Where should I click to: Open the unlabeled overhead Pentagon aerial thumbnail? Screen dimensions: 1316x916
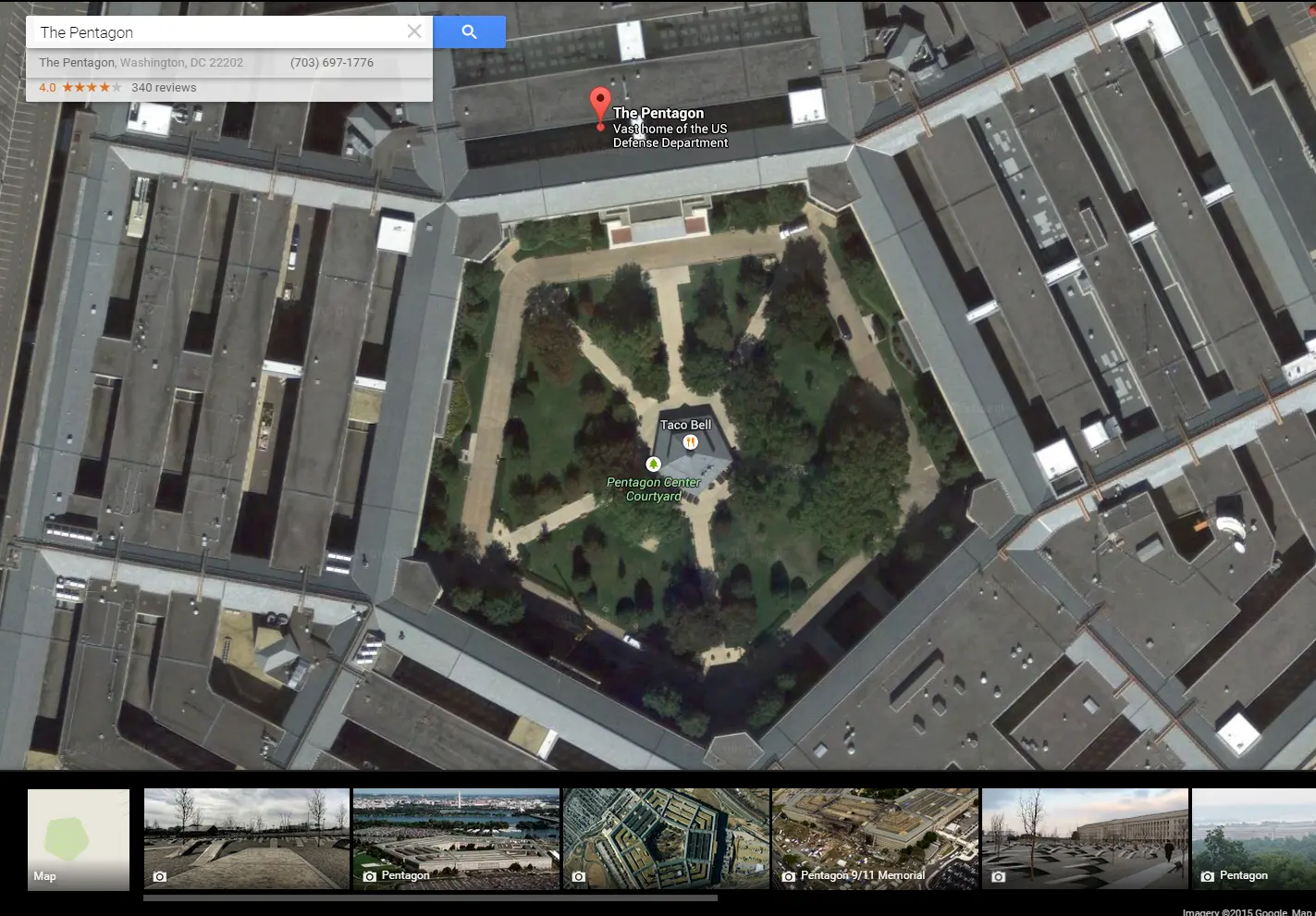tap(666, 839)
